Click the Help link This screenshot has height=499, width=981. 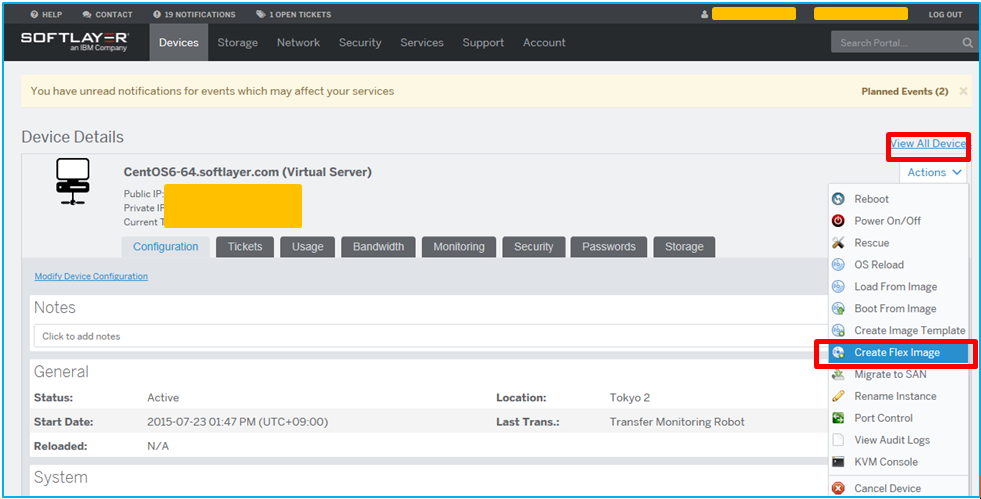[x=46, y=14]
